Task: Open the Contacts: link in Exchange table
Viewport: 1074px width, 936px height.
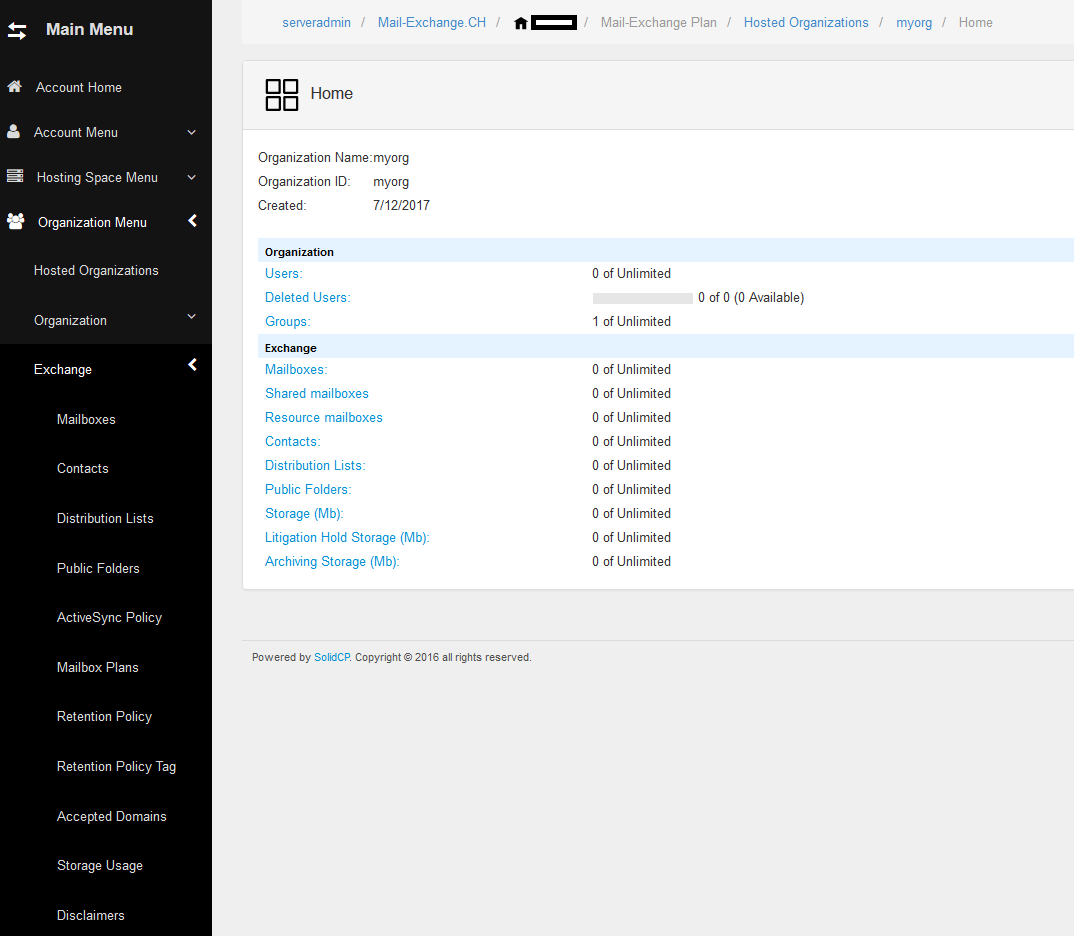Action: point(292,441)
